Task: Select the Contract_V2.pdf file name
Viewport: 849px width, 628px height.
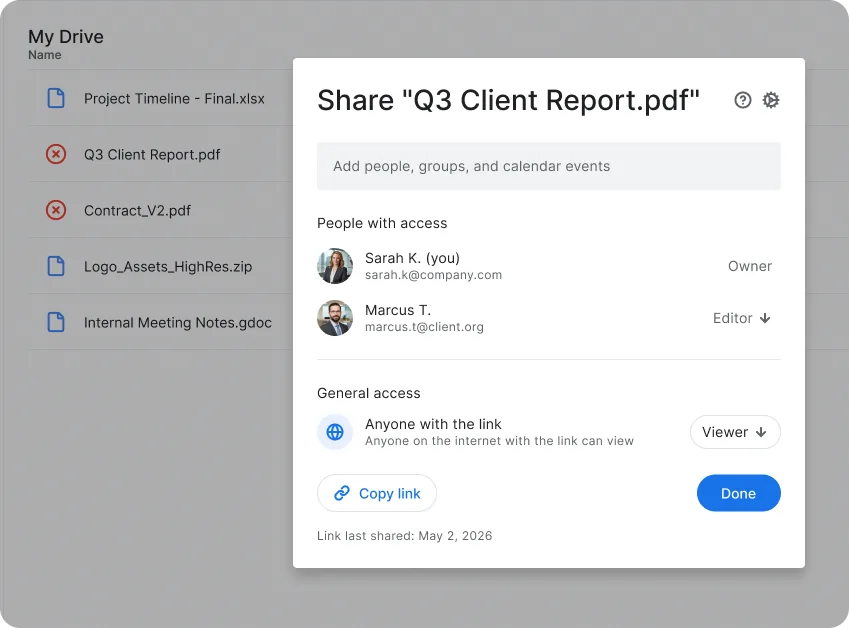Action: point(138,211)
